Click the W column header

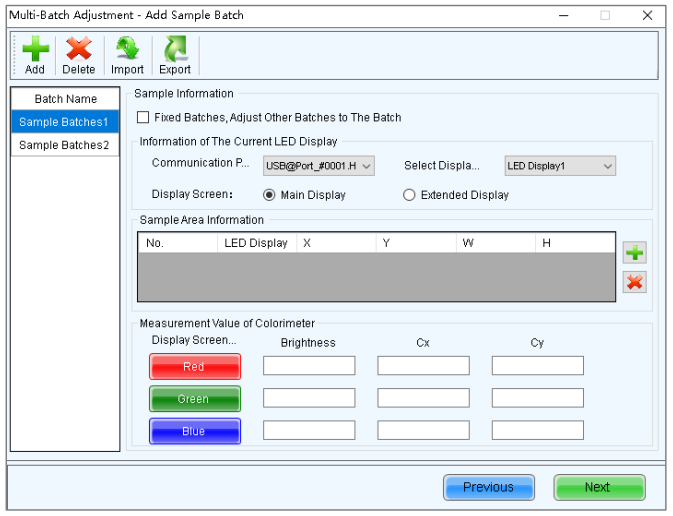tap(496, 243)
